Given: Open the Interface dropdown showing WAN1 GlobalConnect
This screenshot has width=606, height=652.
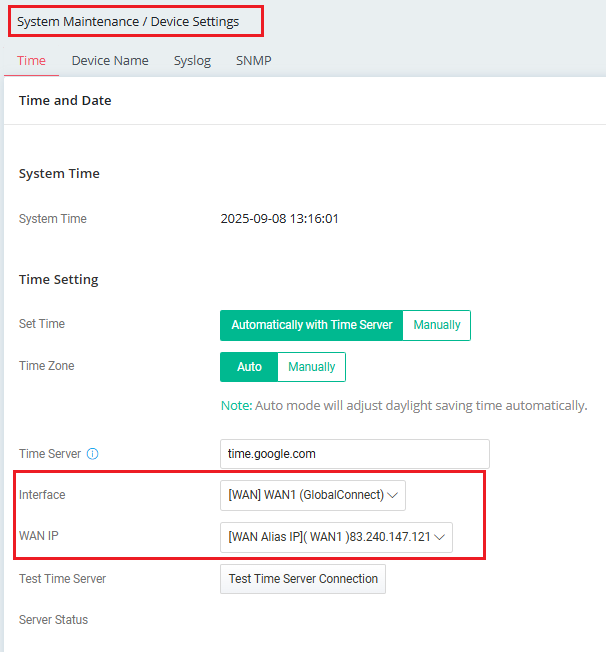Looking at the screenshot, I should [312, 495].
